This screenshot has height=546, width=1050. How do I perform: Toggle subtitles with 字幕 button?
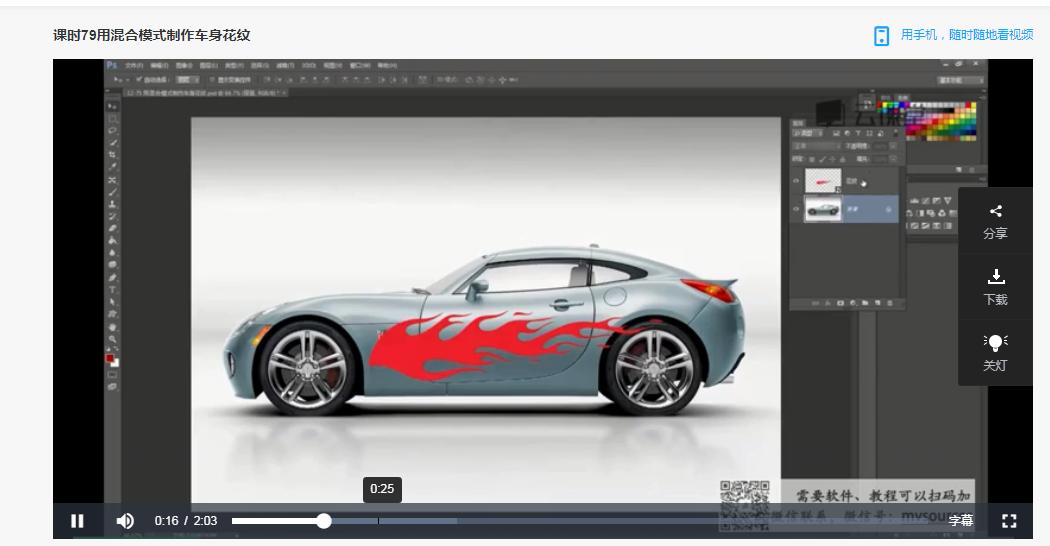(960, 521)
